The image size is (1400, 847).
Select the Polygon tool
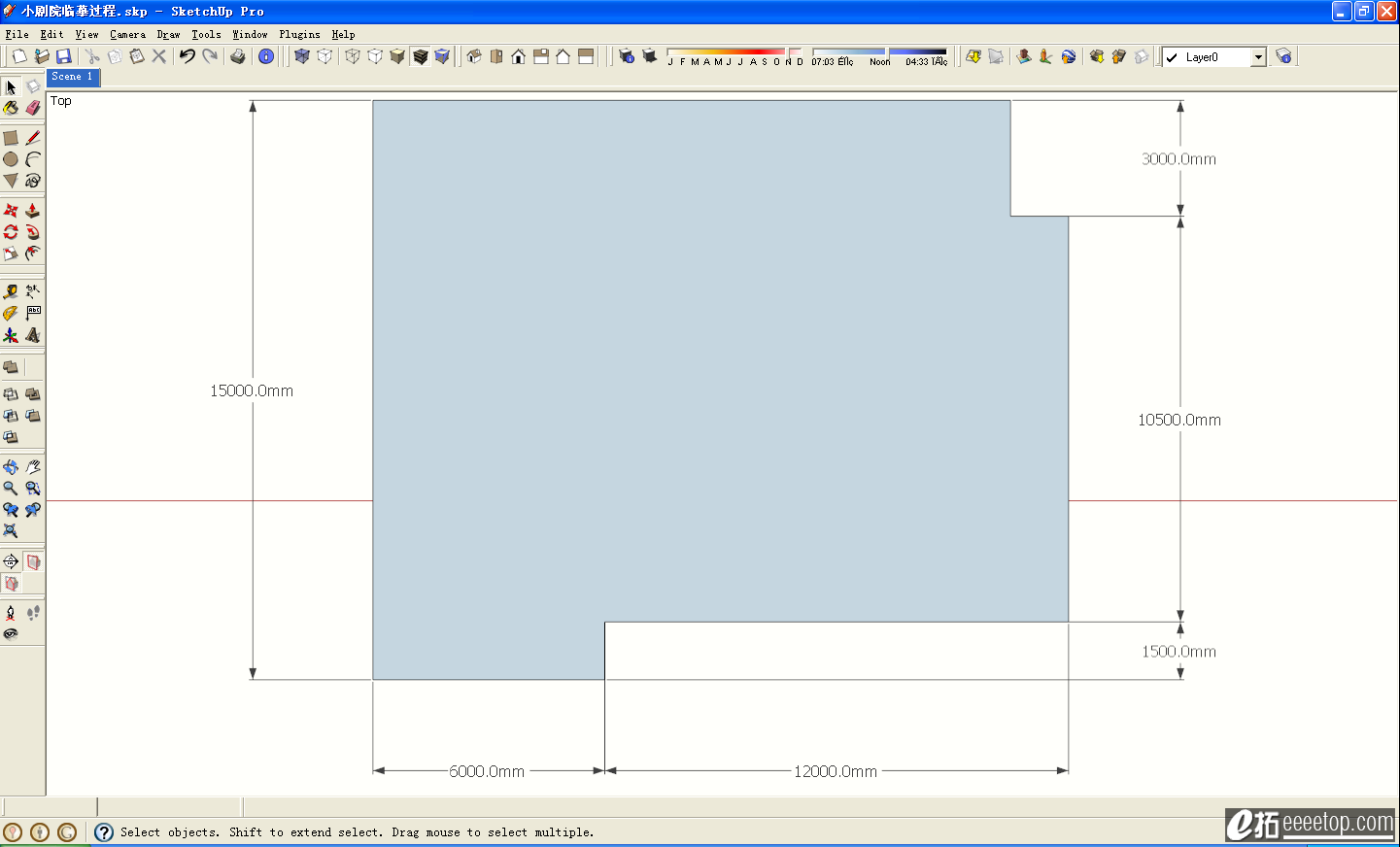point(11,181)
